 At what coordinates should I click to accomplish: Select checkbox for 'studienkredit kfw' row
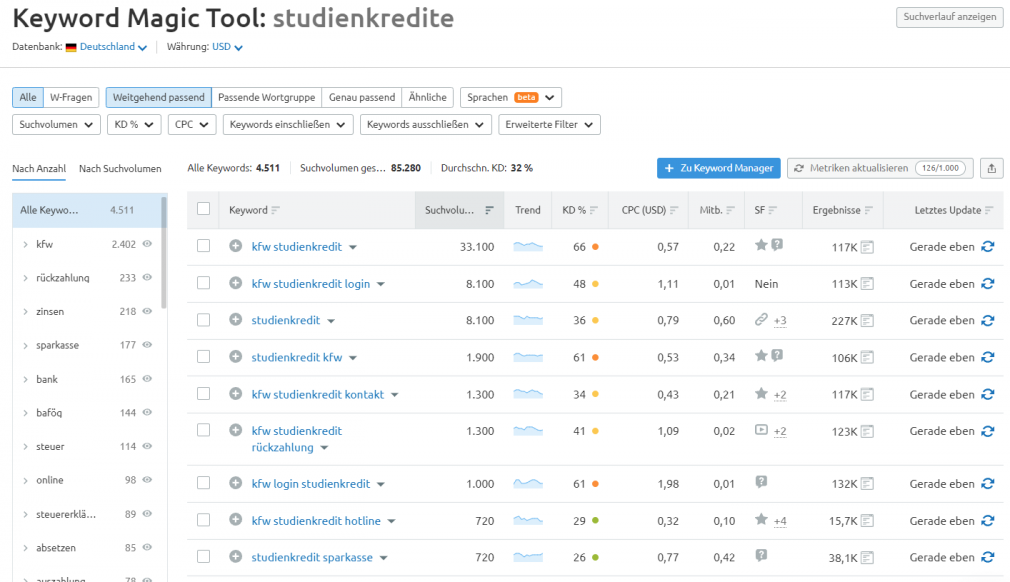(204, 356)
